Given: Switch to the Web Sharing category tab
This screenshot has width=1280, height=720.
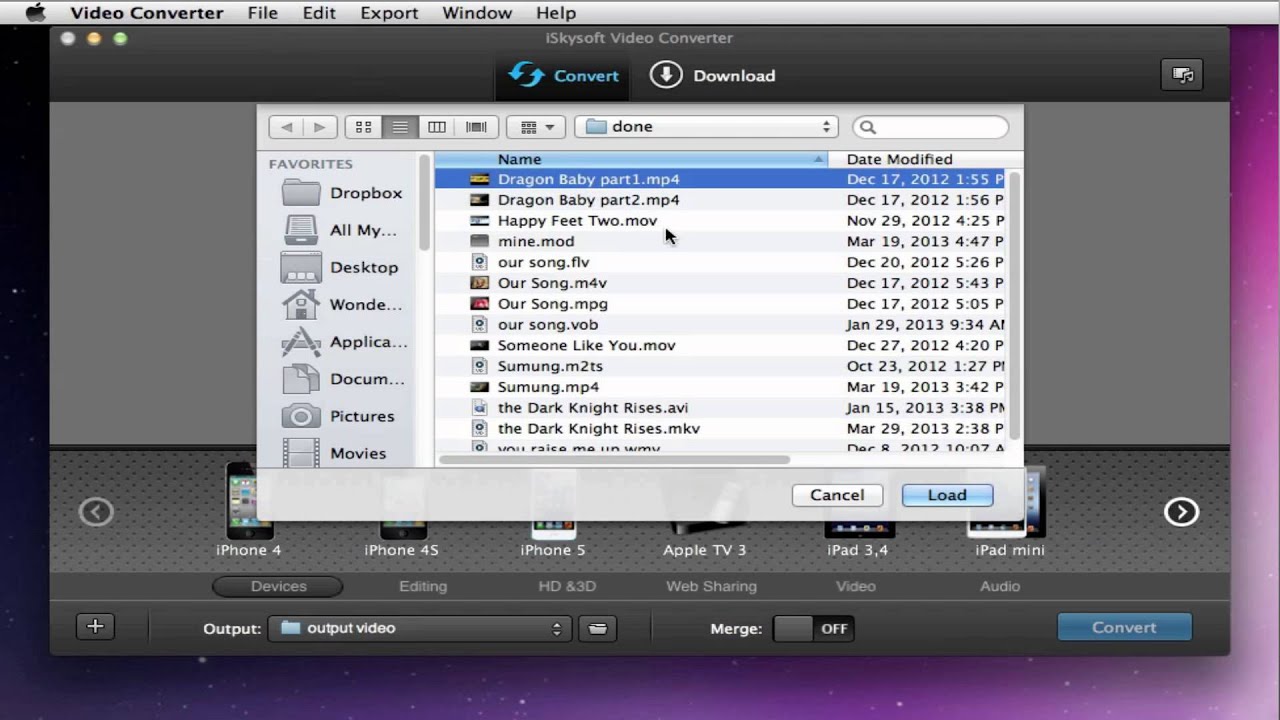Looking at the screenshot, I should click(711, 586).
